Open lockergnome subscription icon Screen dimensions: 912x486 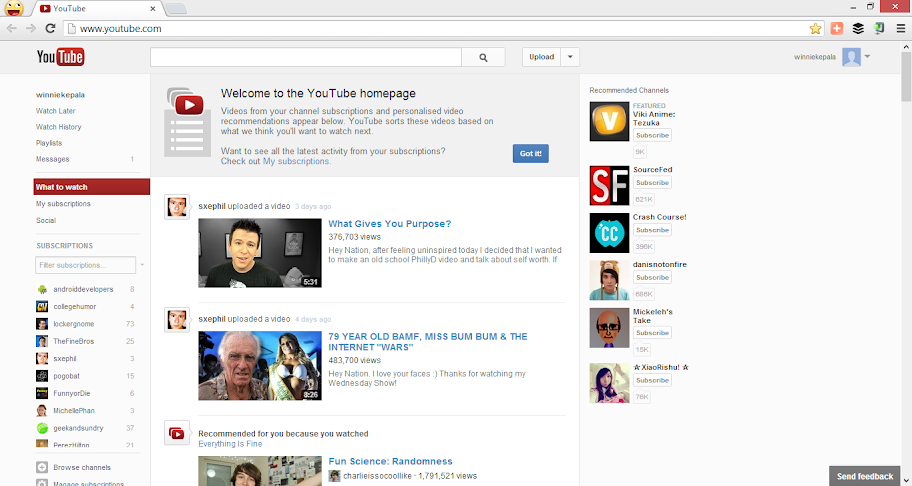pyautogui.click(x=42, y=324)
